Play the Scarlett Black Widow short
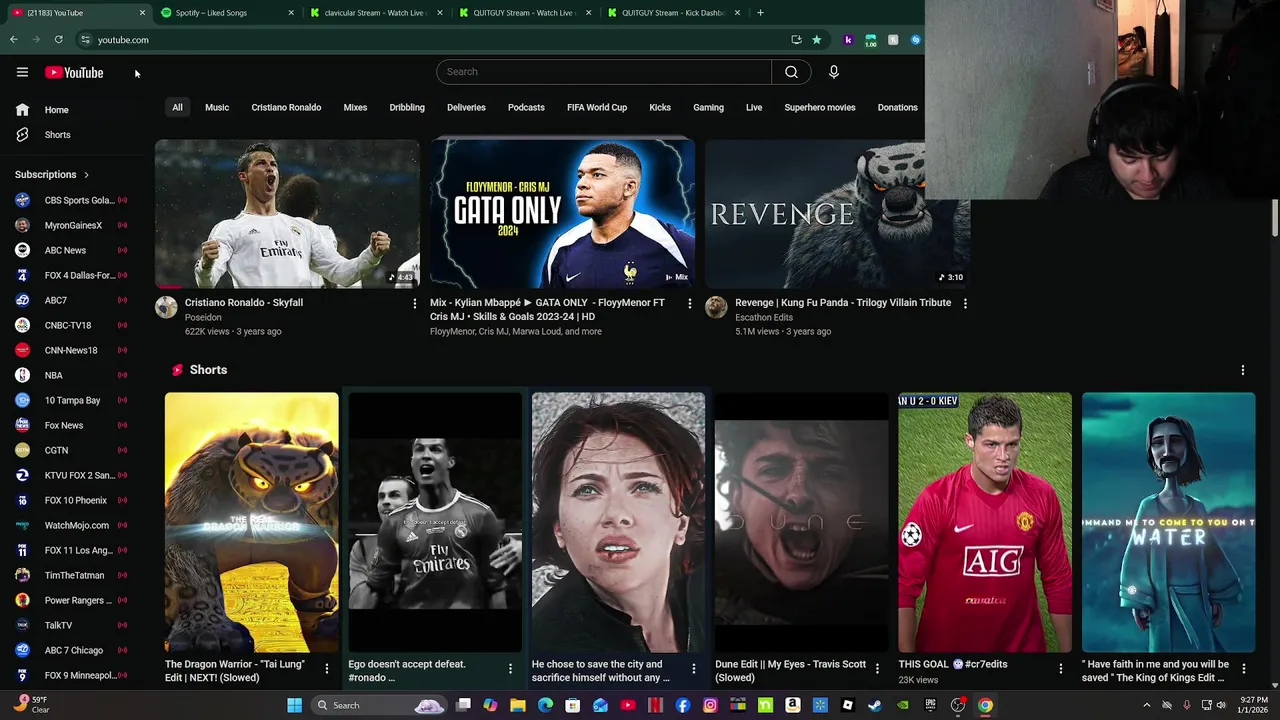1280x720 pixels. tap(618, 522)
